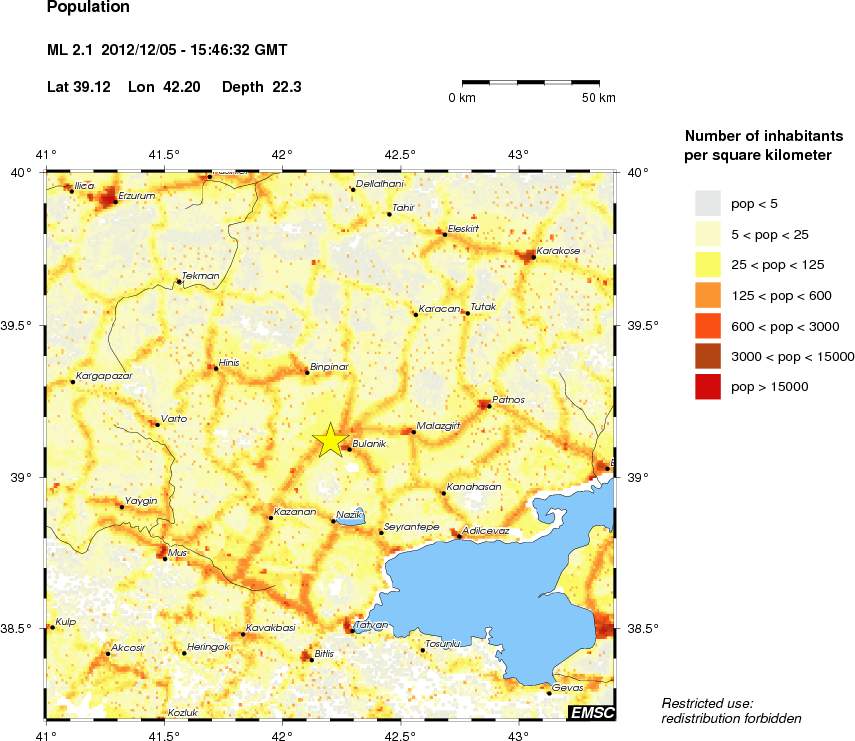Image resolution: width=855 pixels, height=741 pixels.
Task: Click the EMSC logo in map corner
Action: click(591, 712)
